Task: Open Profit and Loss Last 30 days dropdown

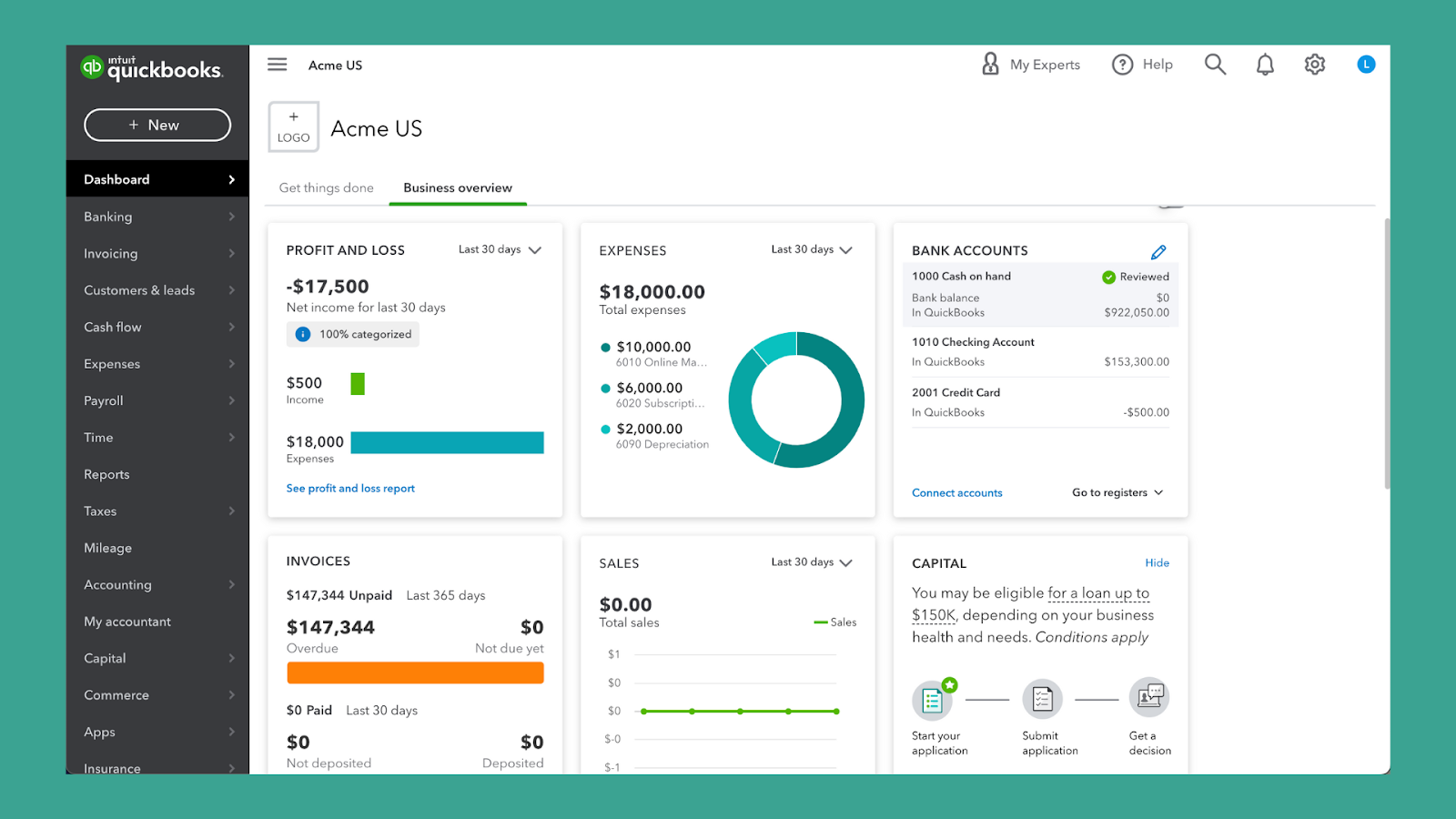Action: [x=500, y=249]
